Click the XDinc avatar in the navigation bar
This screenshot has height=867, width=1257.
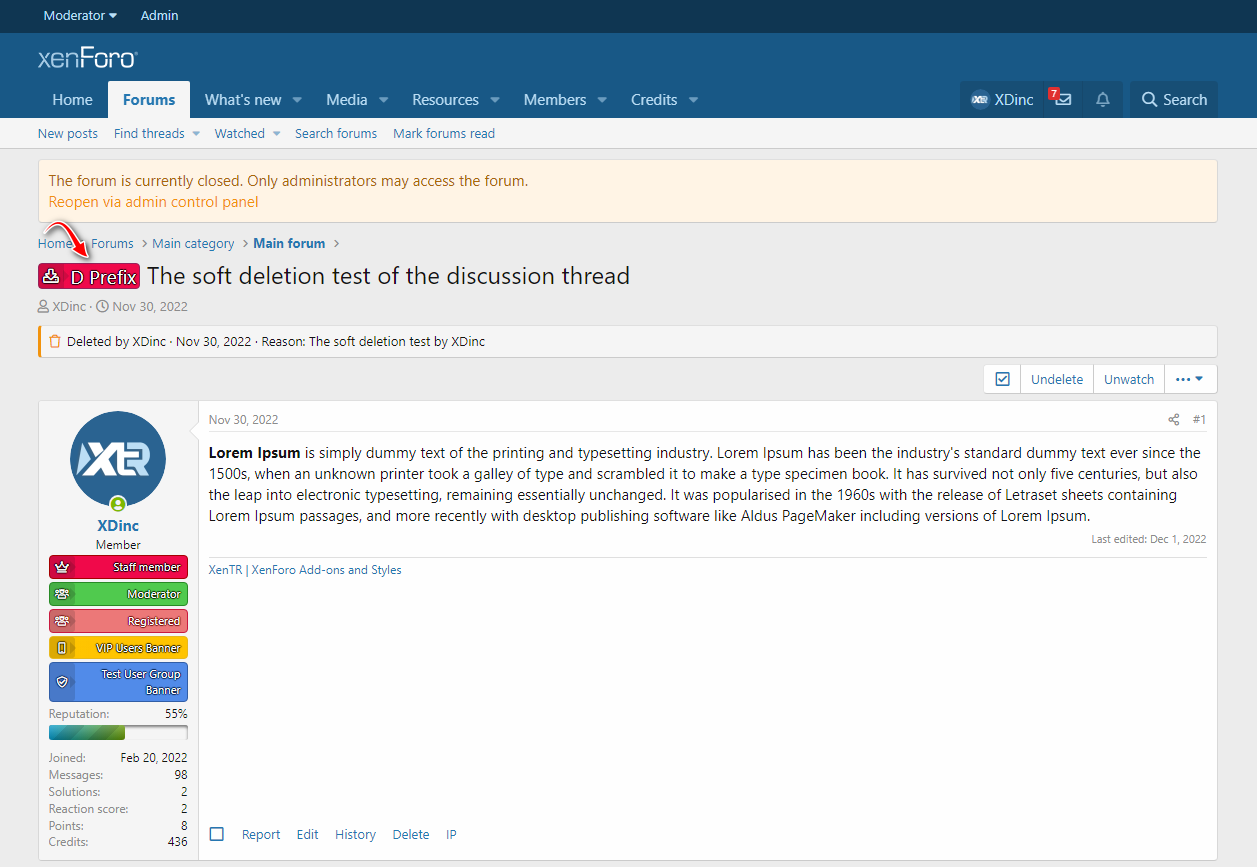980,100
